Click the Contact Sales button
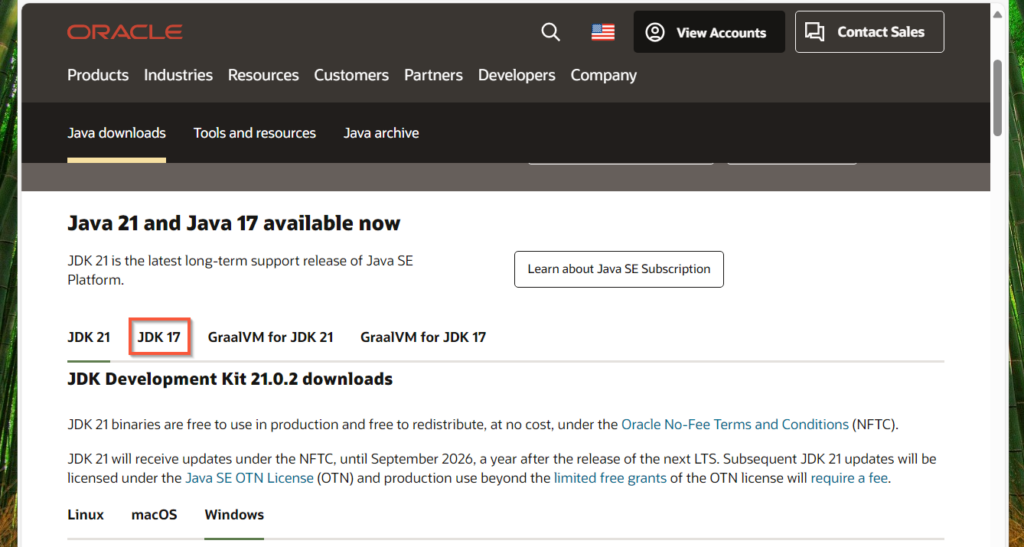This screenshot has height=547, width=1024. click(869, 32)
